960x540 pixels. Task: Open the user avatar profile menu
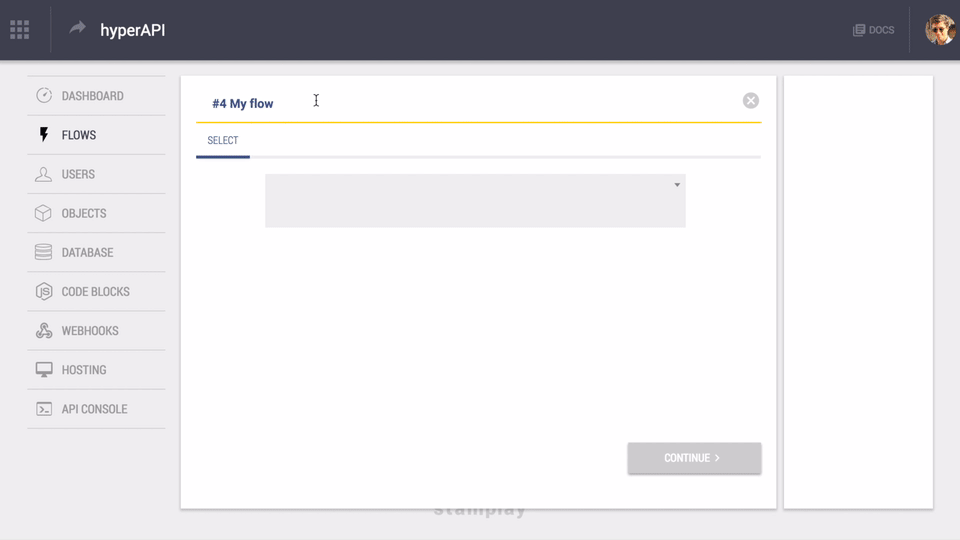tap(940, 30)
